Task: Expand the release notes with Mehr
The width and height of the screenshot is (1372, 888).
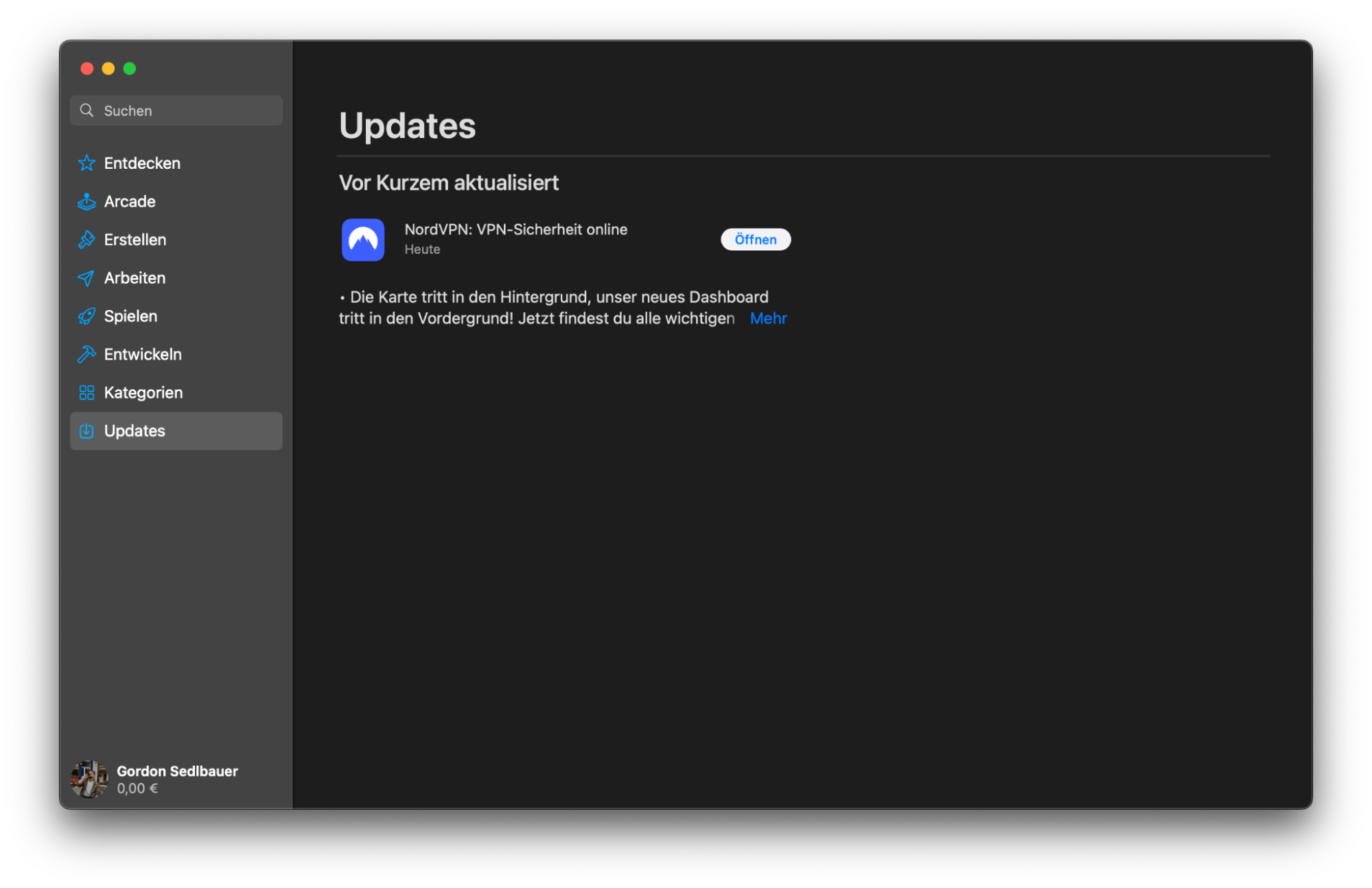Action: pyautogui.click(x=768, y=318)
